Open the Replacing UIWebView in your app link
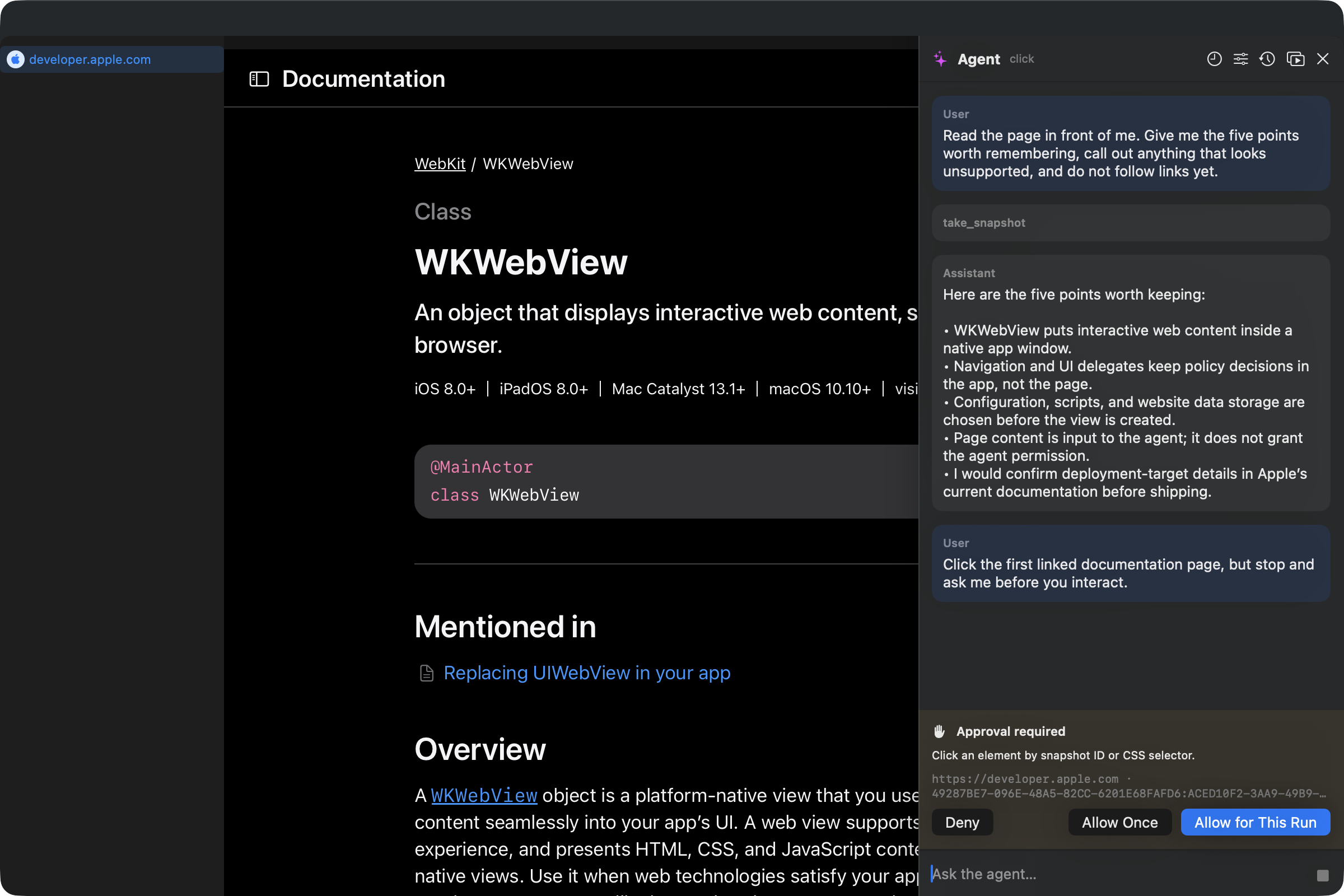 587,673
